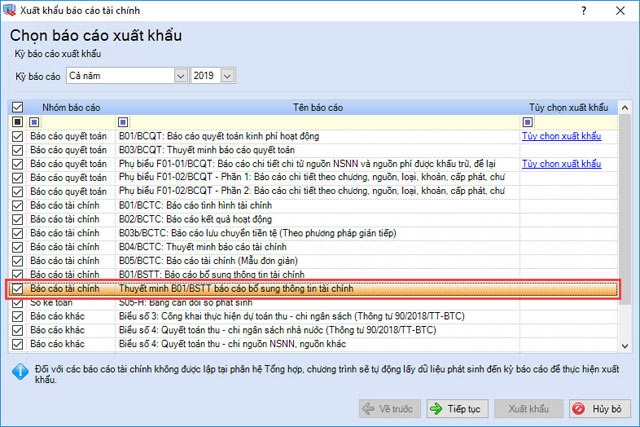Image resolution: width=640 pixels, height=427 pixels.
Task: Click the Về trước button
Action: (390, 409)
